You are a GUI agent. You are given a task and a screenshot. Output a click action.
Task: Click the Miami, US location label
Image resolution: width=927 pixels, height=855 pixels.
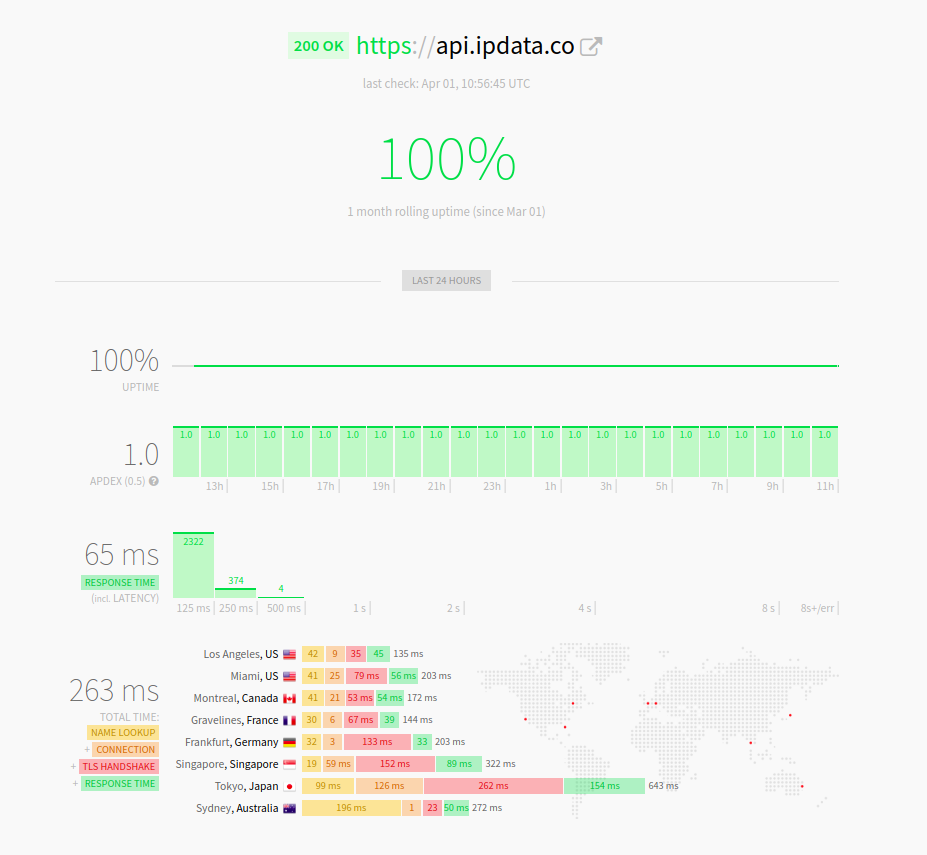254,676
